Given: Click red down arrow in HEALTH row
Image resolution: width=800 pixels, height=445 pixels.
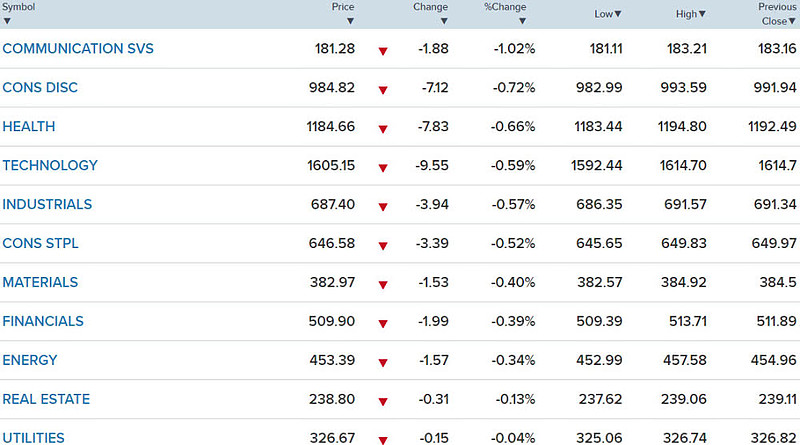Looking at the screenshot, I should [x=382, y=129].
